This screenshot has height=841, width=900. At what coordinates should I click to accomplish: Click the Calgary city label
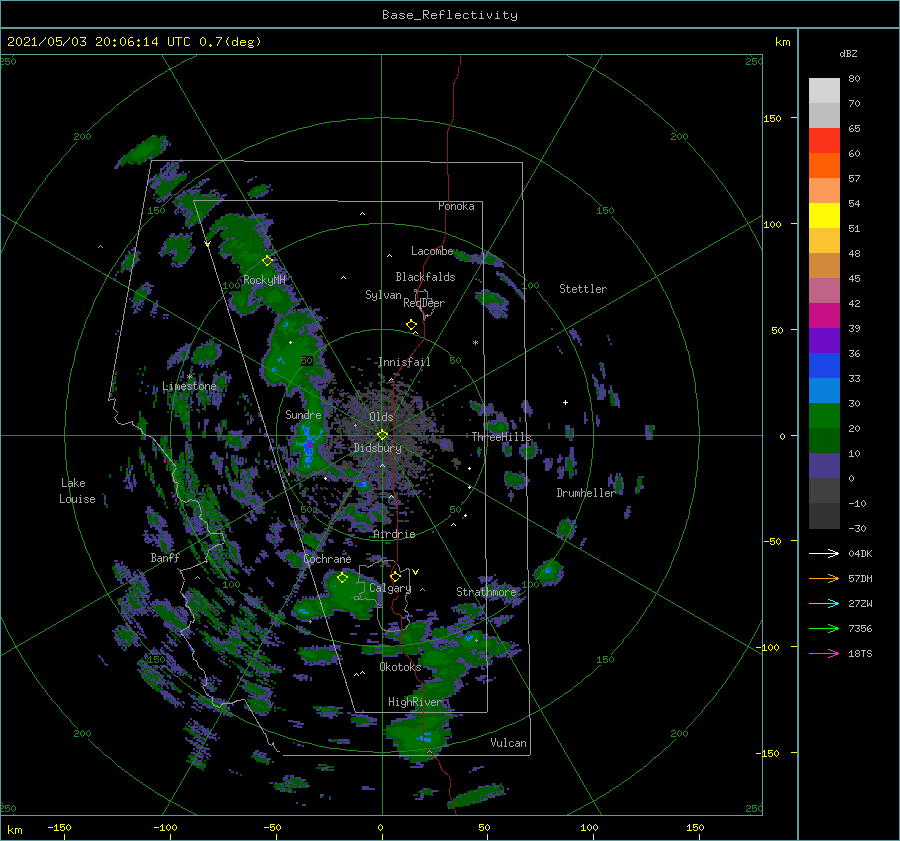(390, 588)
